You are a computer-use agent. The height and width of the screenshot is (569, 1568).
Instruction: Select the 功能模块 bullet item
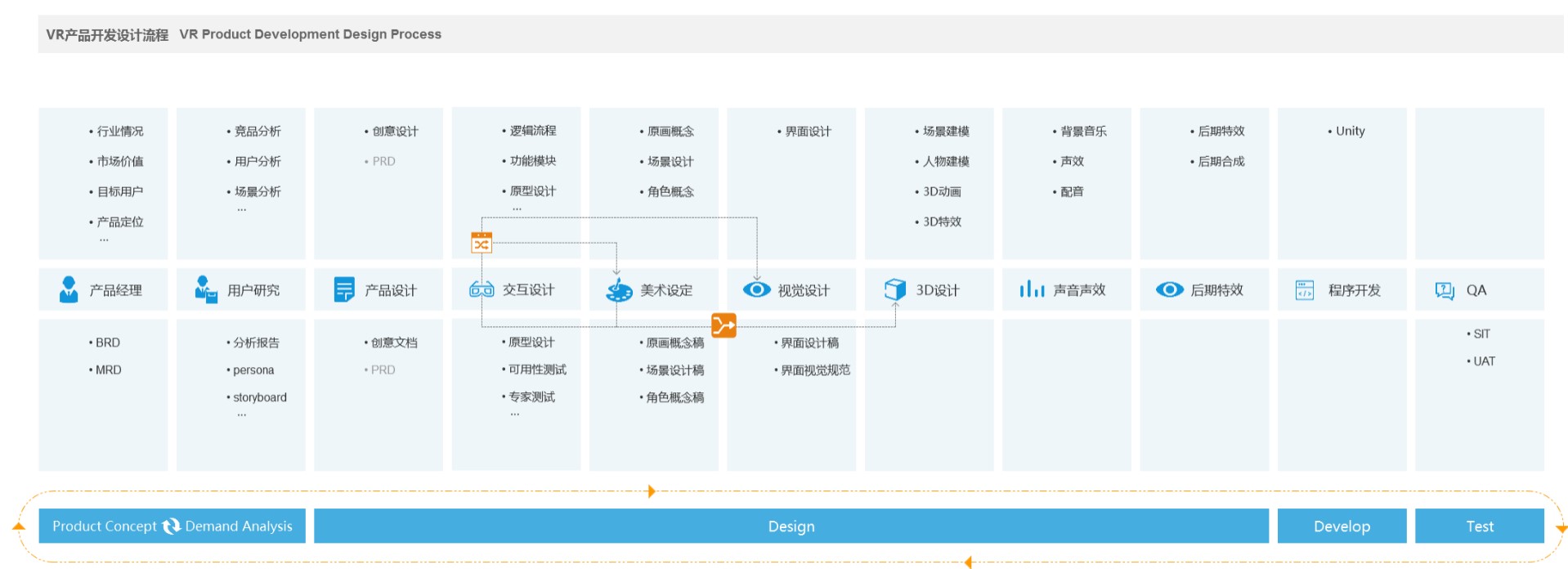[529, 160]
